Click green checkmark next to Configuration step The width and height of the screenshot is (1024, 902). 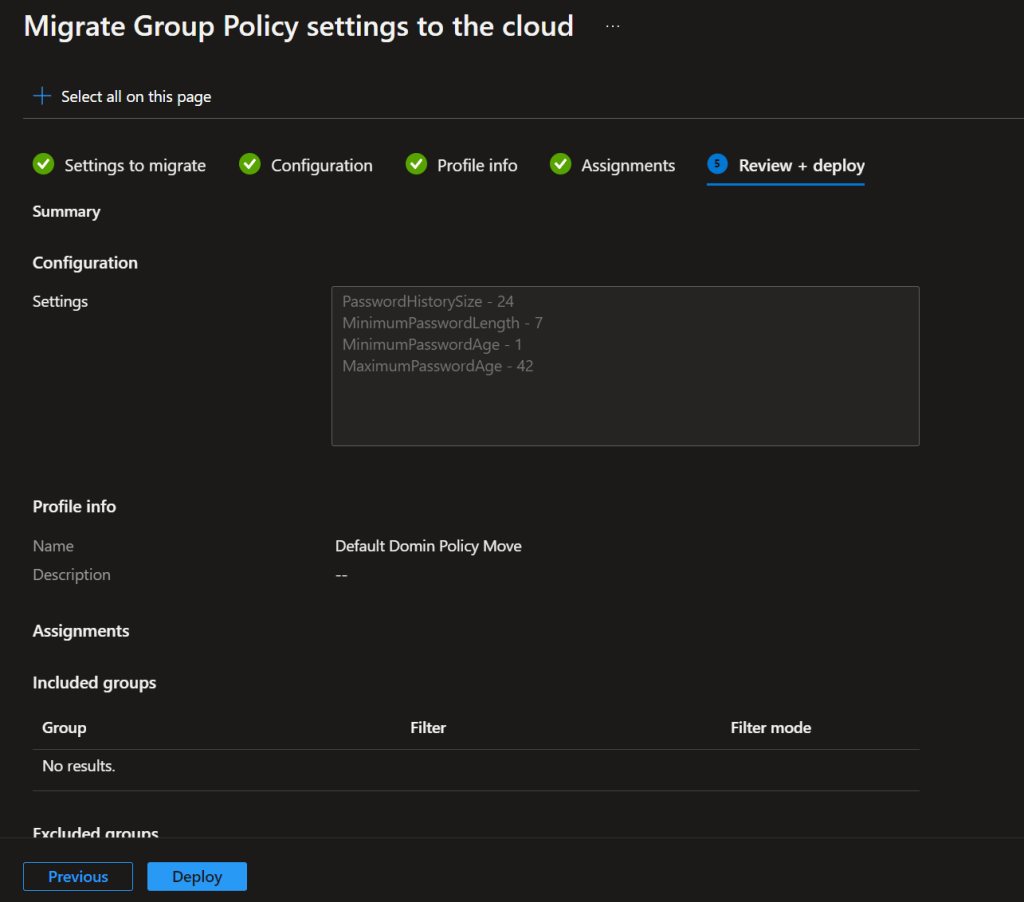click(250, 164)
